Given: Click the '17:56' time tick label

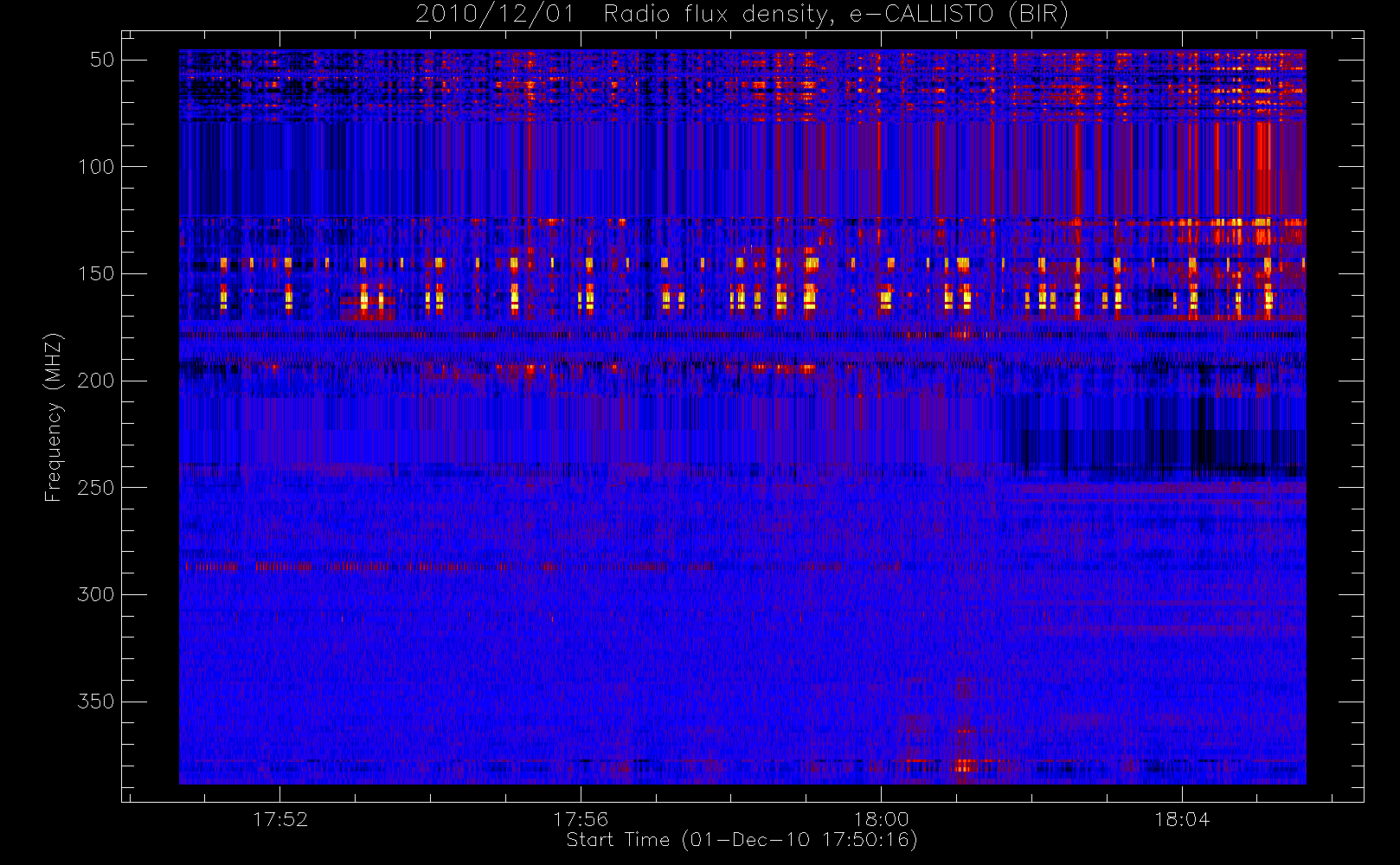Looking at the screenshot, I should (x=581, y=819).
